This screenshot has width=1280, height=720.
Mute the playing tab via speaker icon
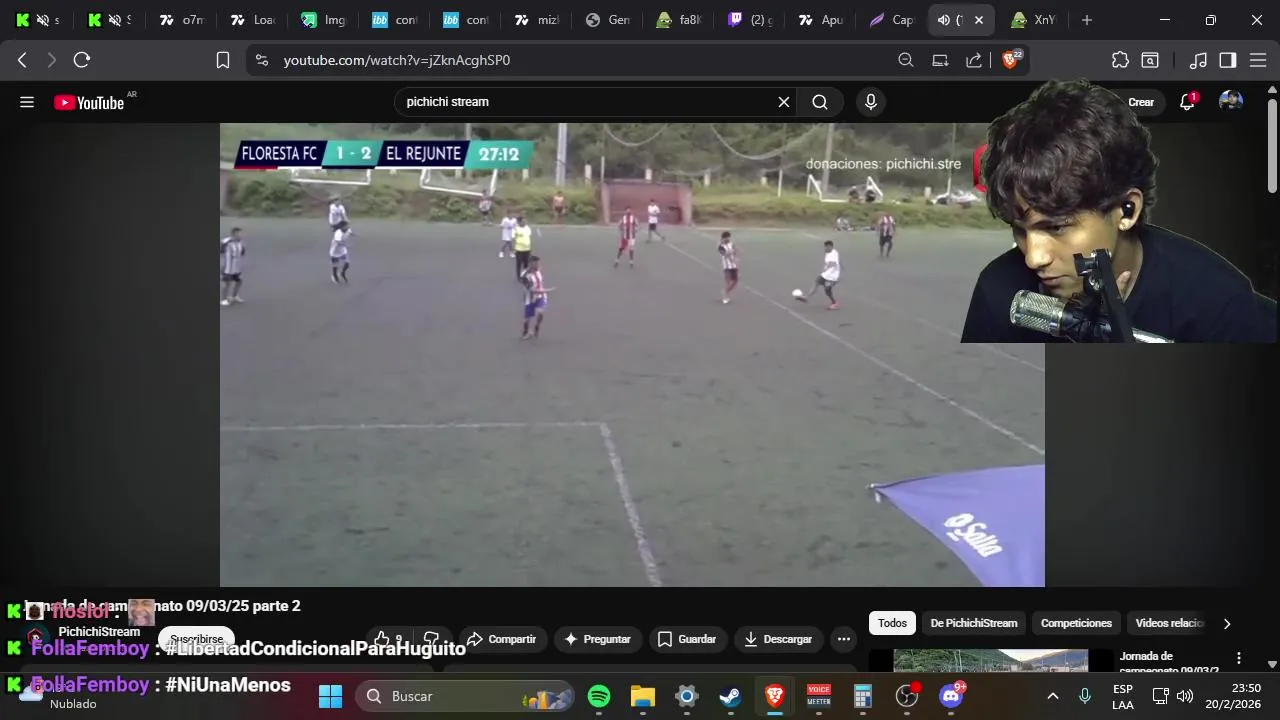(x=943, y=20)
